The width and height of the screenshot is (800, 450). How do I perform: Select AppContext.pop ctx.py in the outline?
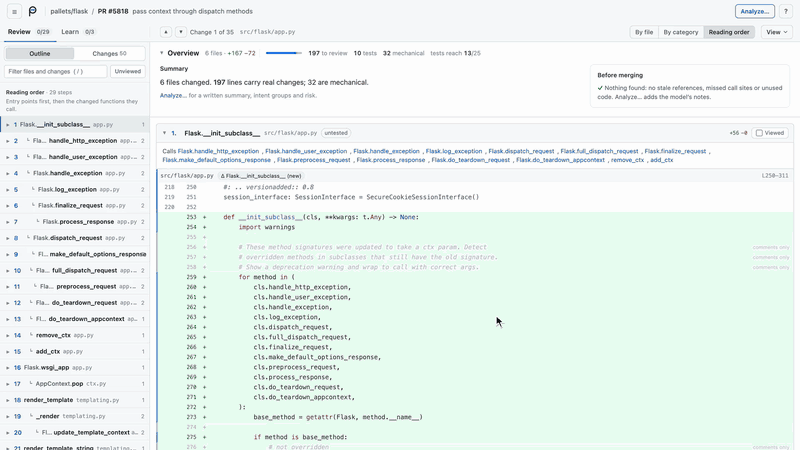(75, 384)
